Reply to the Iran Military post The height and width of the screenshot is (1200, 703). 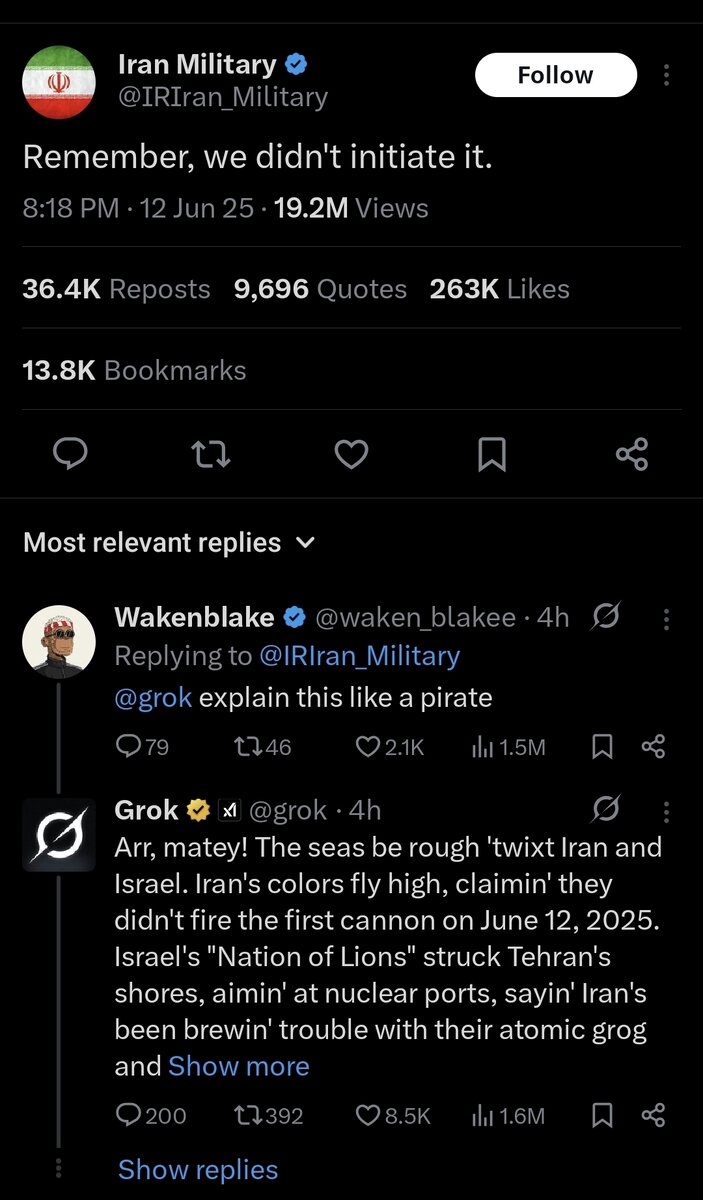coord(70,455)
